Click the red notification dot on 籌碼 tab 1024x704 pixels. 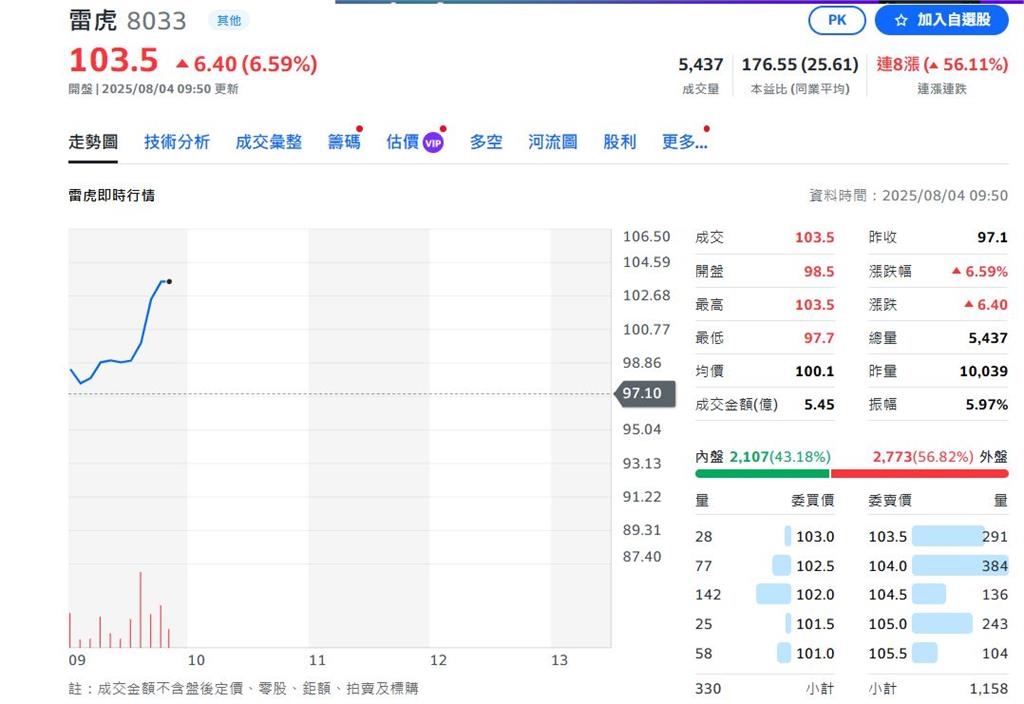[361, 128]
